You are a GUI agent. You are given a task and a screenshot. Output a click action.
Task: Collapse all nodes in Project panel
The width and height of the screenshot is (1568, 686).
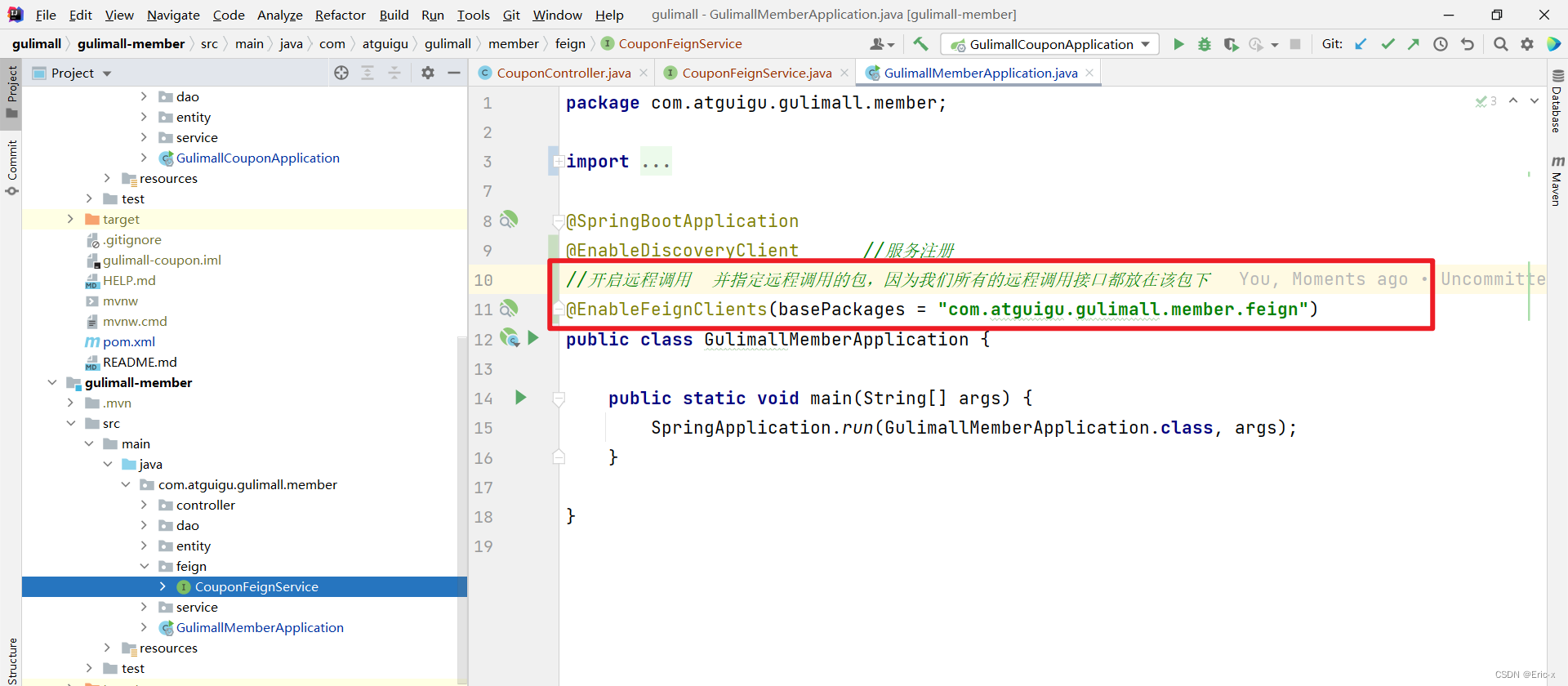[x=394, y=73]
